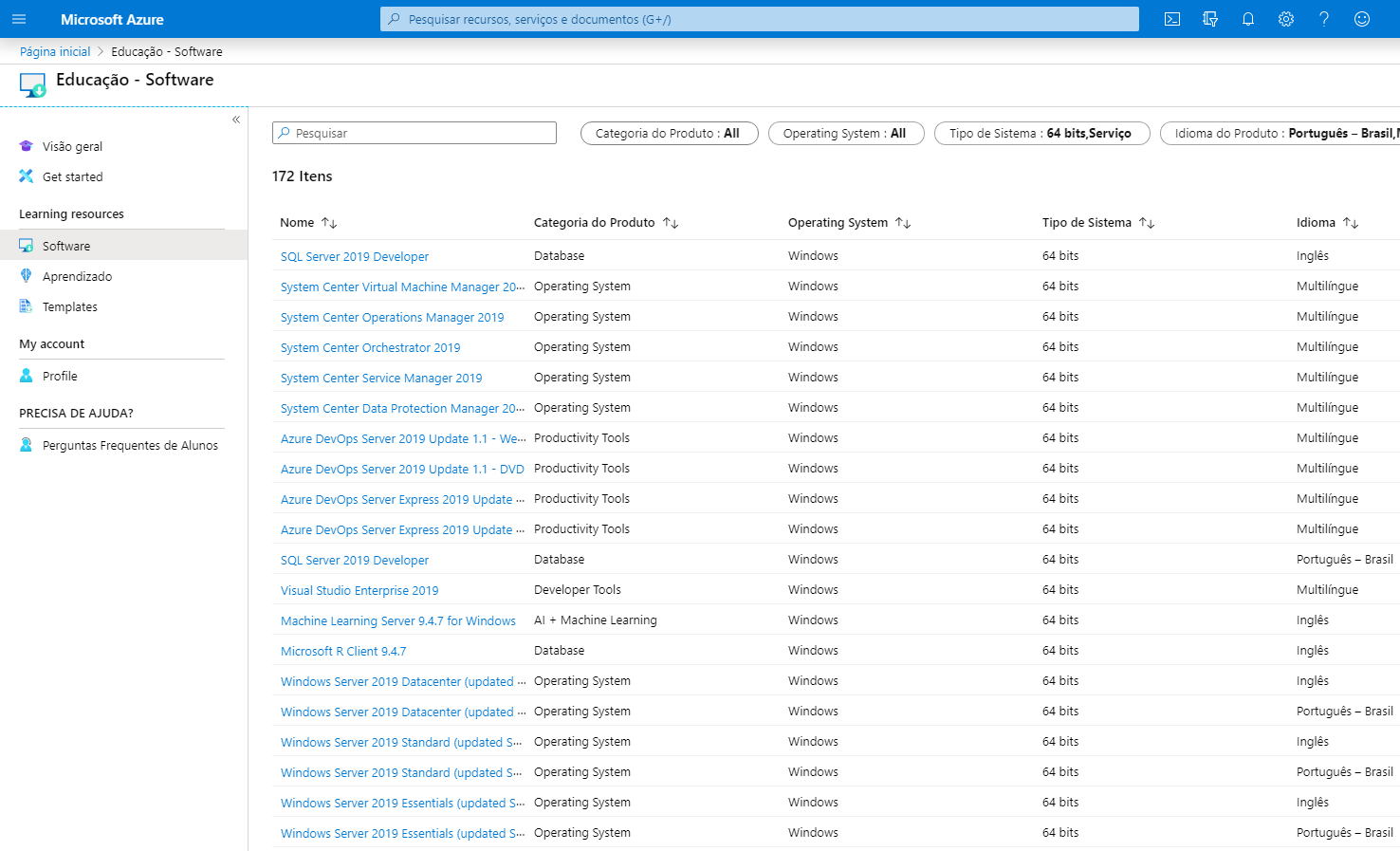The width and height of the screenshot is (1400, 851).
Task: Open Operating System filter pill
Action: [x=846, y=134]
